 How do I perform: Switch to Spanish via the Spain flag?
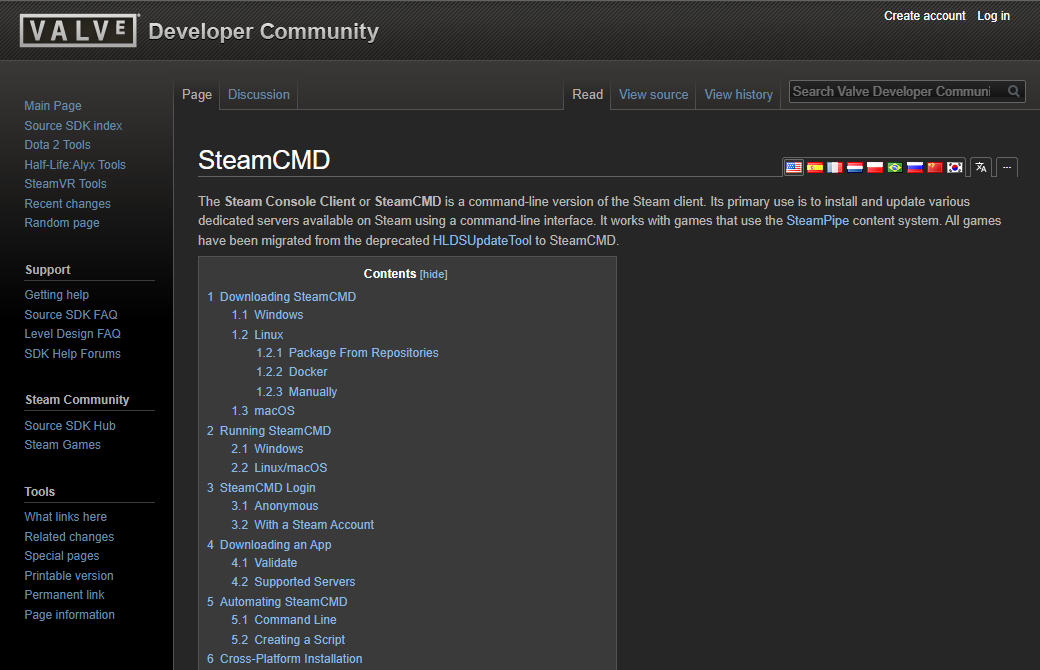[x=814, y=167]
